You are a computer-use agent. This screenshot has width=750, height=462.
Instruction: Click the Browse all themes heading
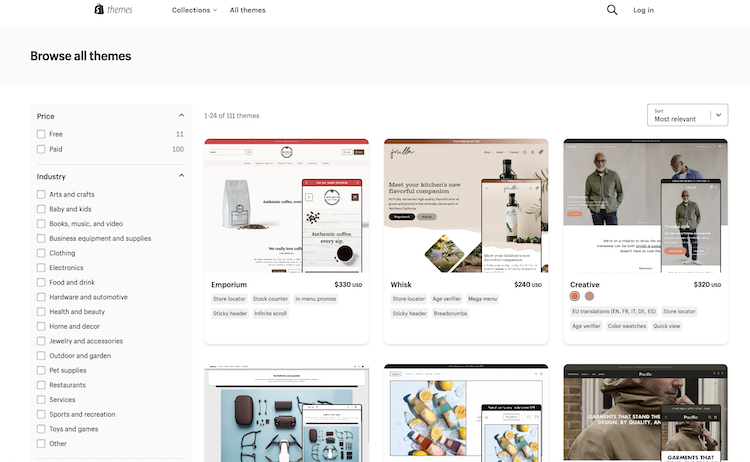(x=80, y=56)
